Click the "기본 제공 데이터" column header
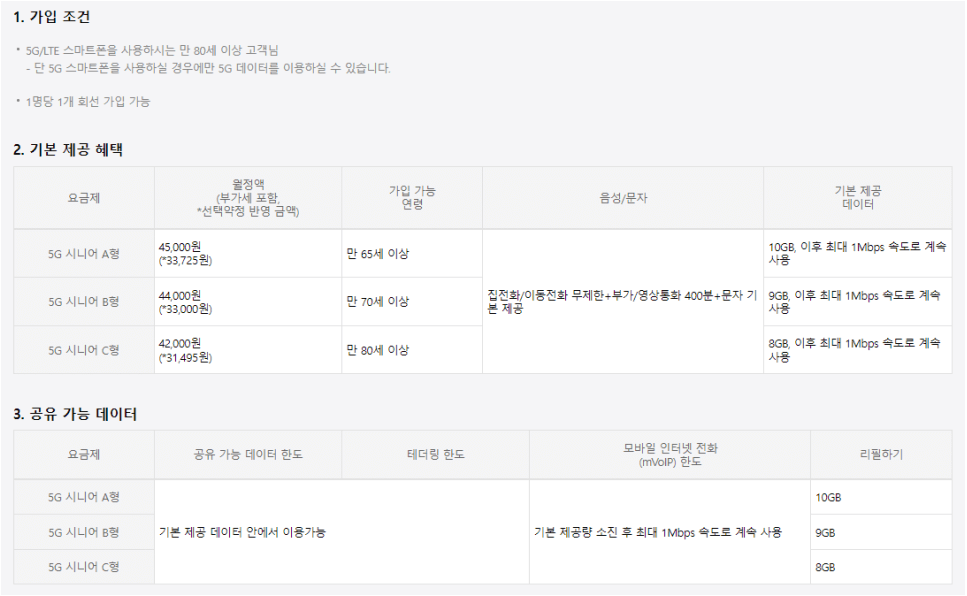 [858, 197]
